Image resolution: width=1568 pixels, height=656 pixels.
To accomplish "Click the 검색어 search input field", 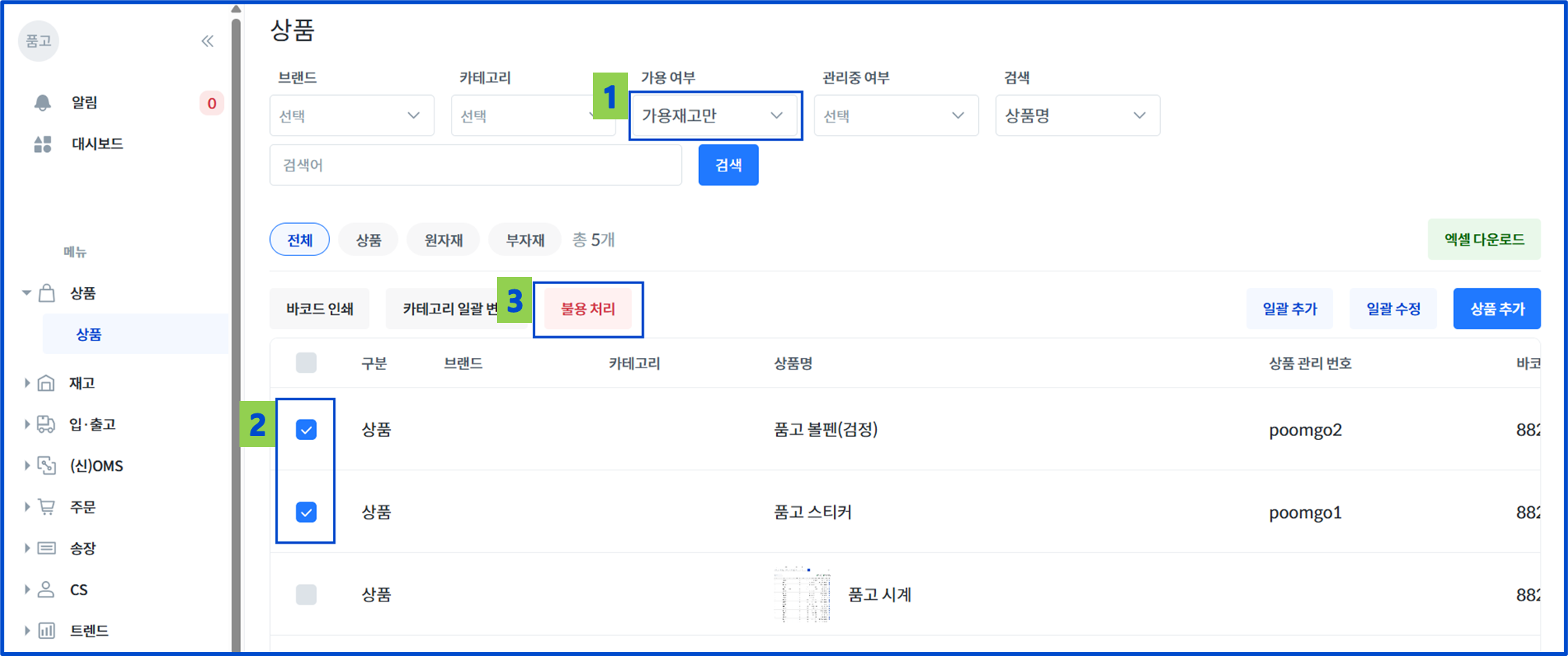I will (476, 165).
